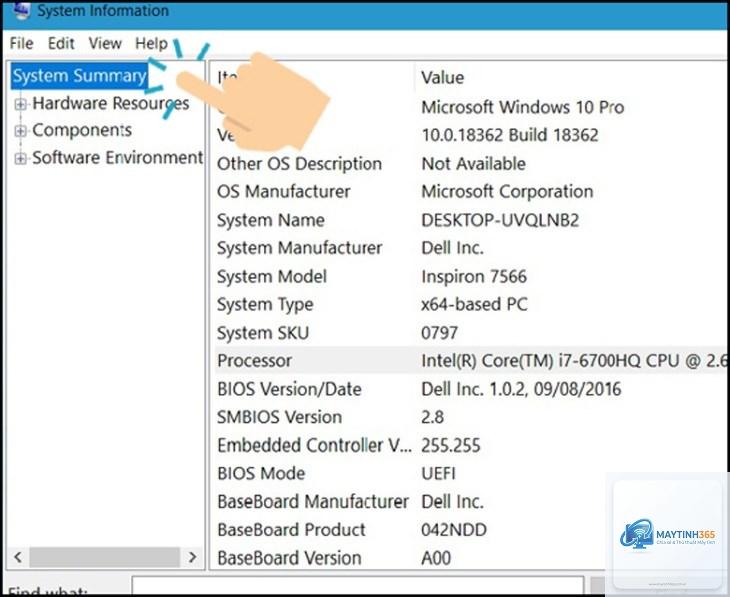Expand the Hardware Resources node
The image size is (730, 597).
click(20, 104)
